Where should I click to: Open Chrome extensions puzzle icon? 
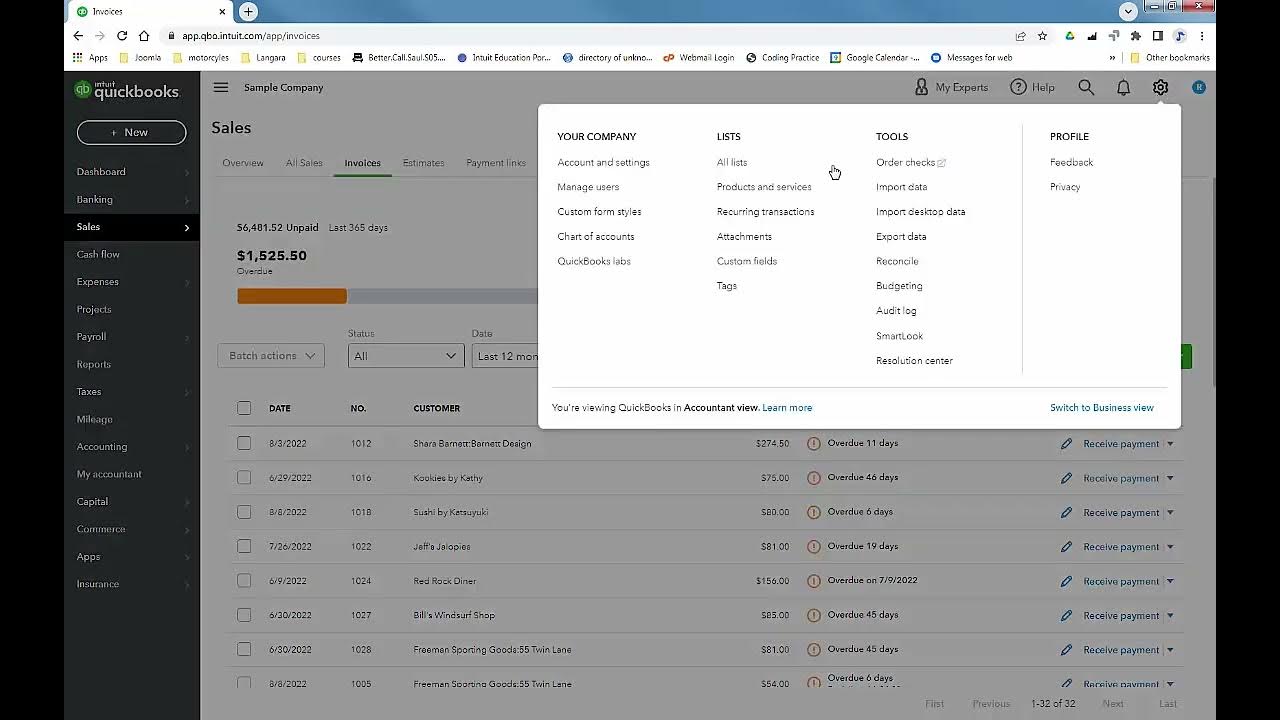1135,36
